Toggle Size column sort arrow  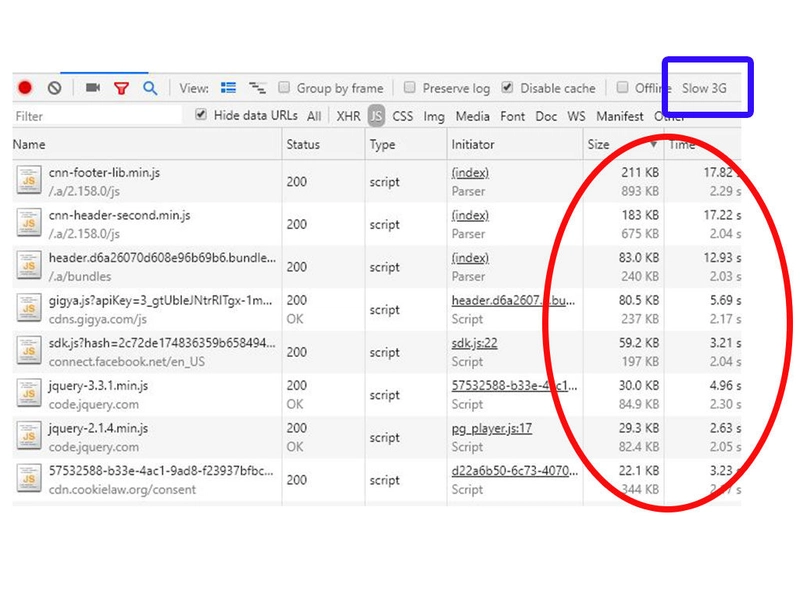coord(653,145)
